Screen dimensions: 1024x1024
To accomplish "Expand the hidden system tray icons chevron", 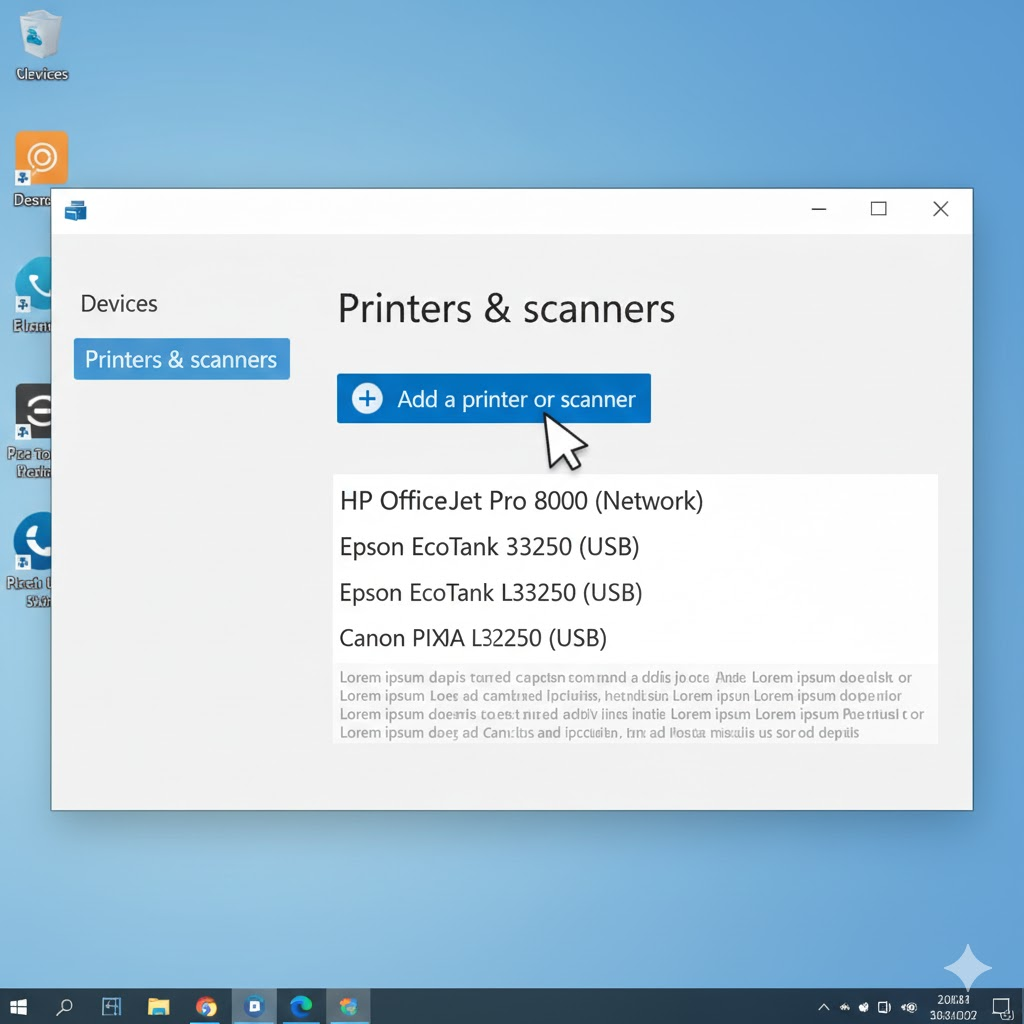I will [823, 1007].
